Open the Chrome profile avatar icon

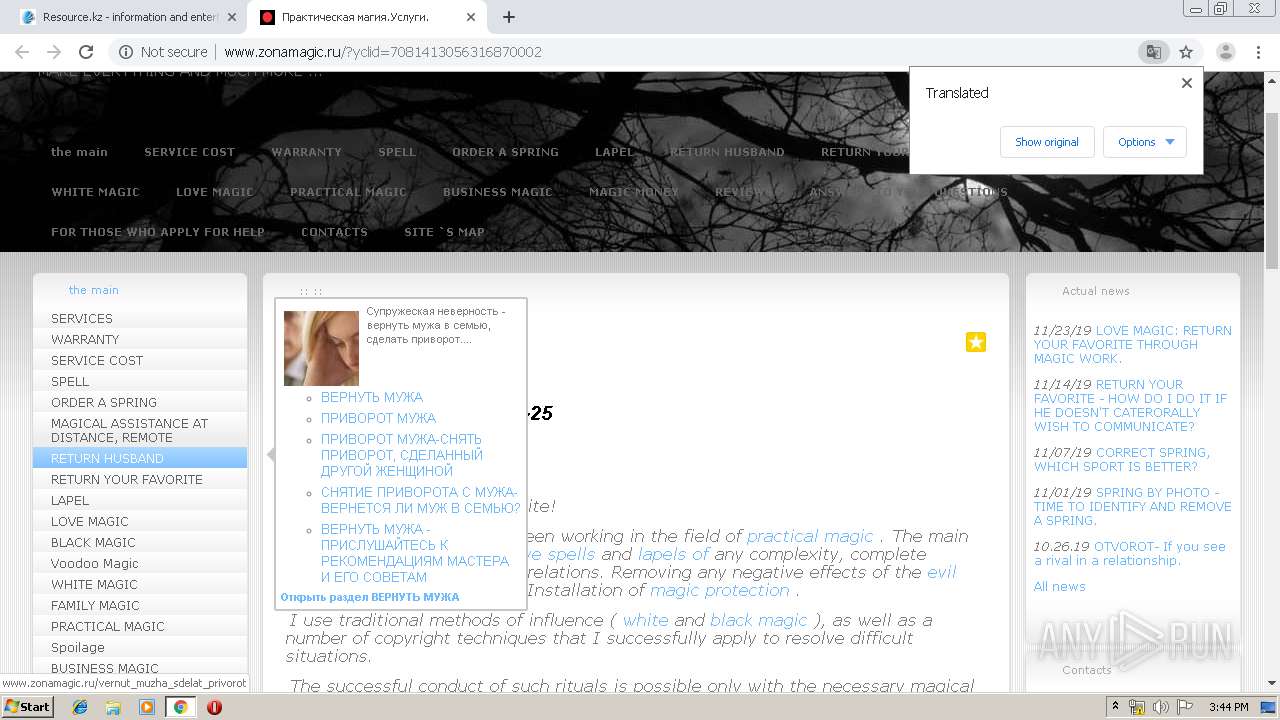1225,52
